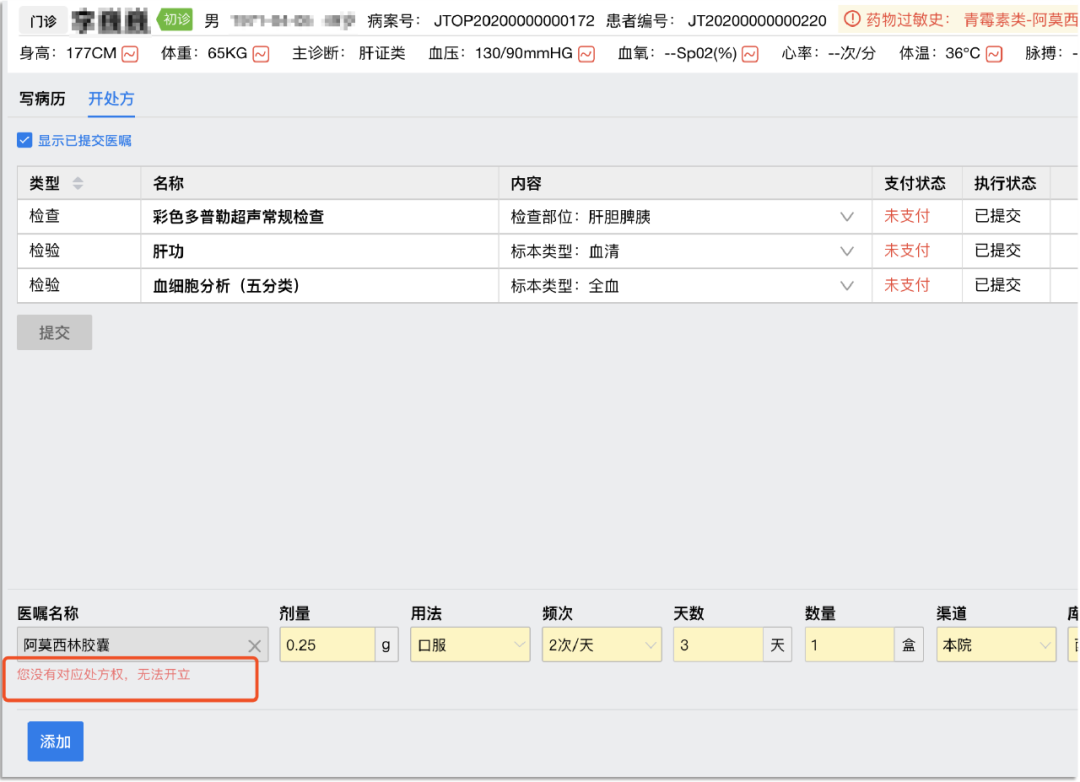Open blood pressure trend icon
1080x782 pixels.
586,54
